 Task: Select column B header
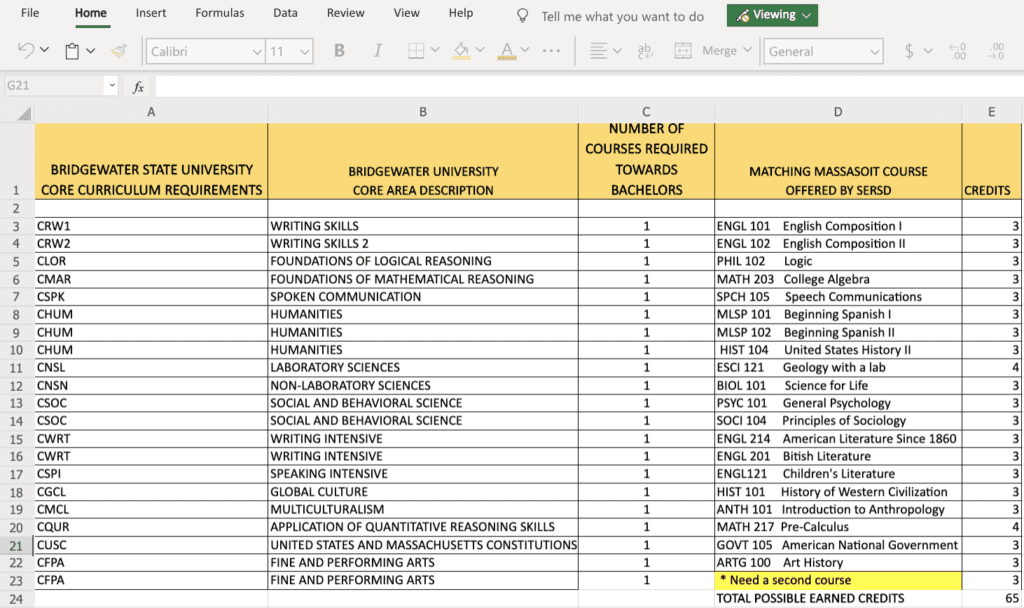coord(423,112)
